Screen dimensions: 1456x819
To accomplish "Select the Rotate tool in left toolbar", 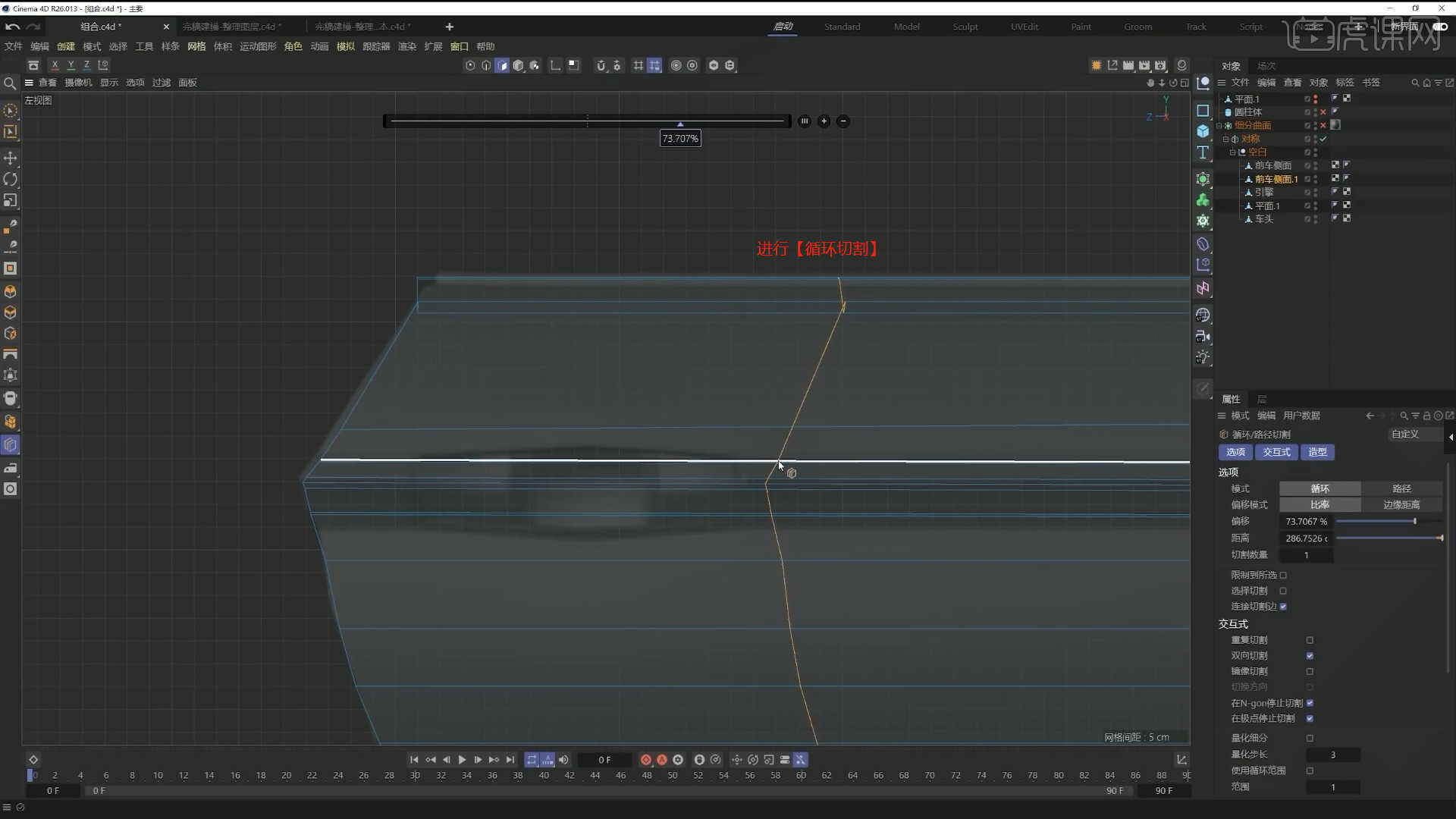I will point(11,179).
